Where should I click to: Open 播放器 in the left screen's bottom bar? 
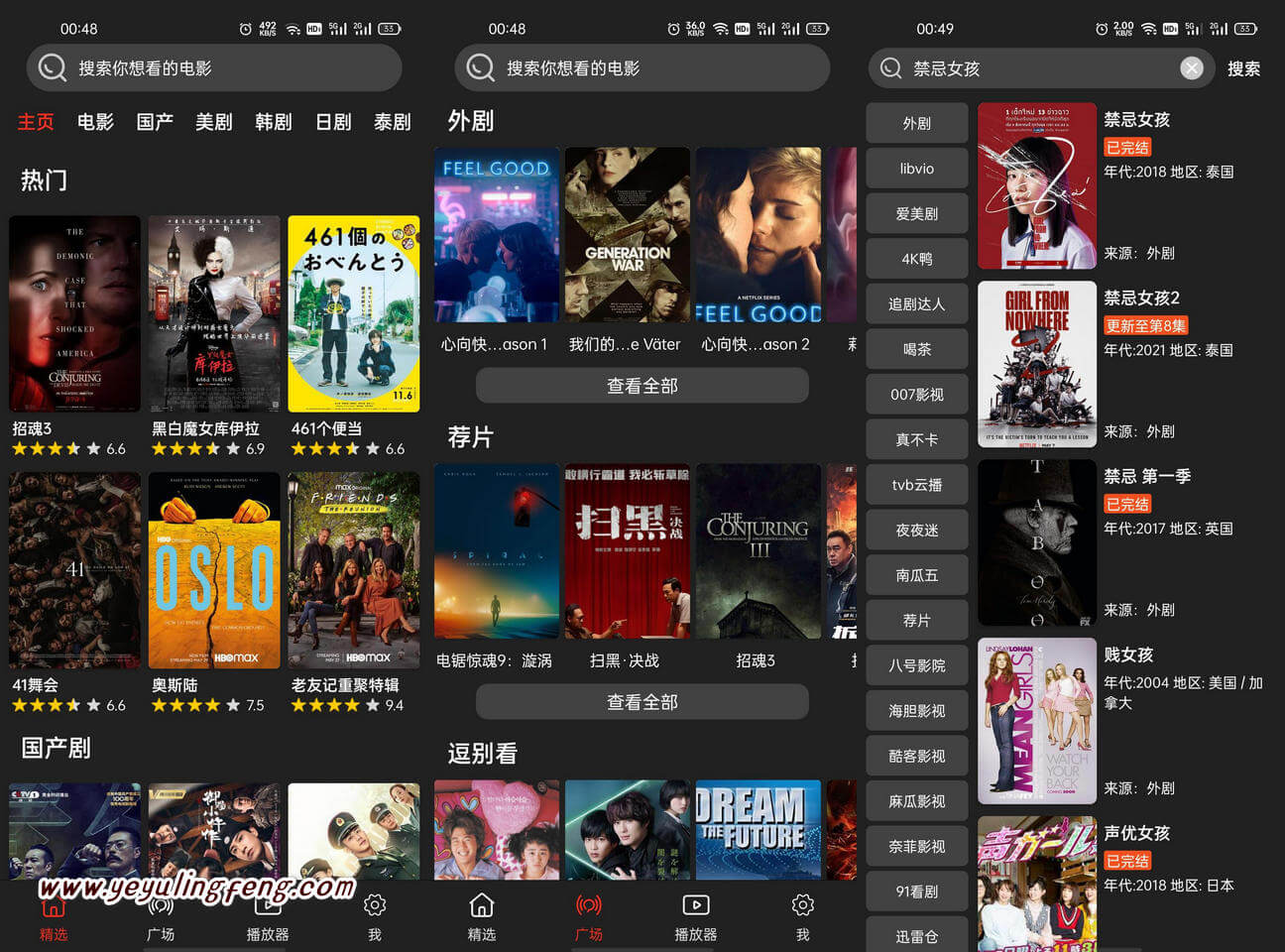pyautogui.click(x=268, y=917)
